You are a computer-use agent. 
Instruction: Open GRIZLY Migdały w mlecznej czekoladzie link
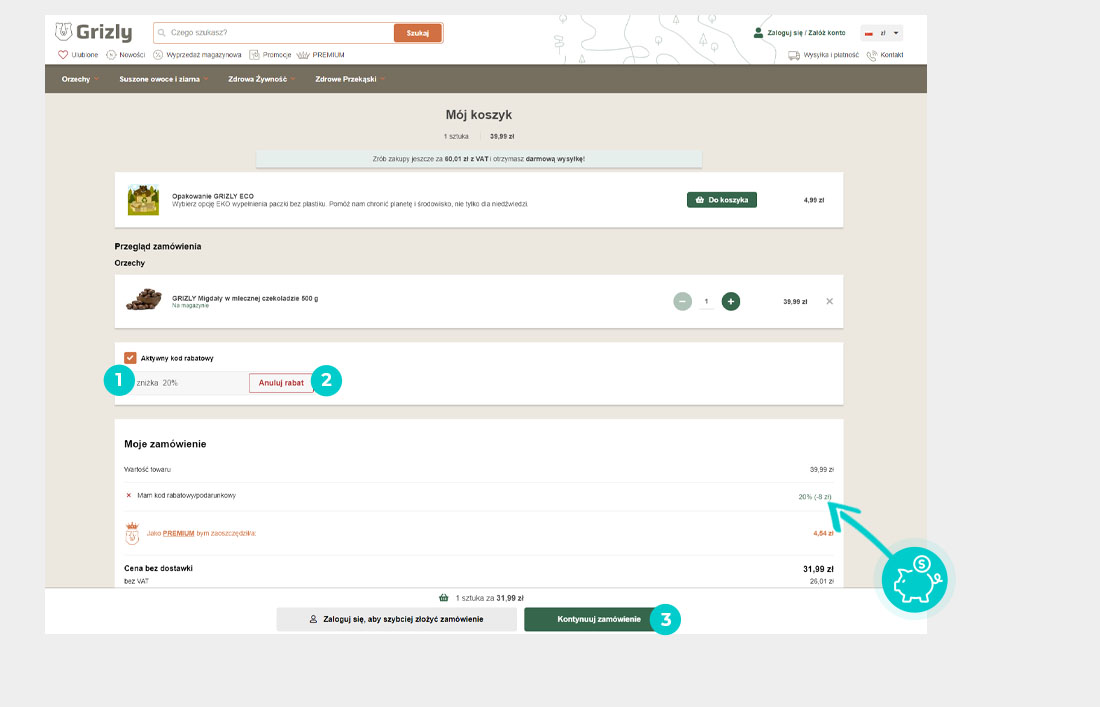click(245, 298)
